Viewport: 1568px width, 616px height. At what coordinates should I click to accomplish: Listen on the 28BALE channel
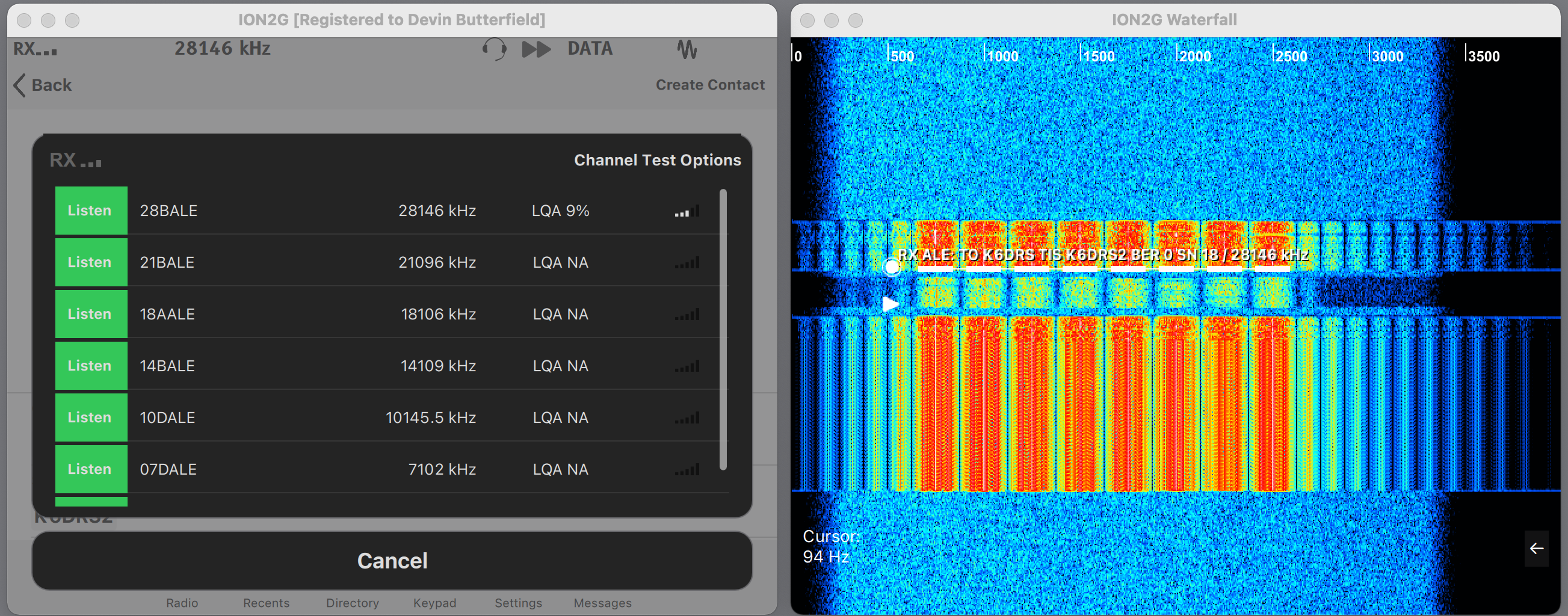click(91, 211)
